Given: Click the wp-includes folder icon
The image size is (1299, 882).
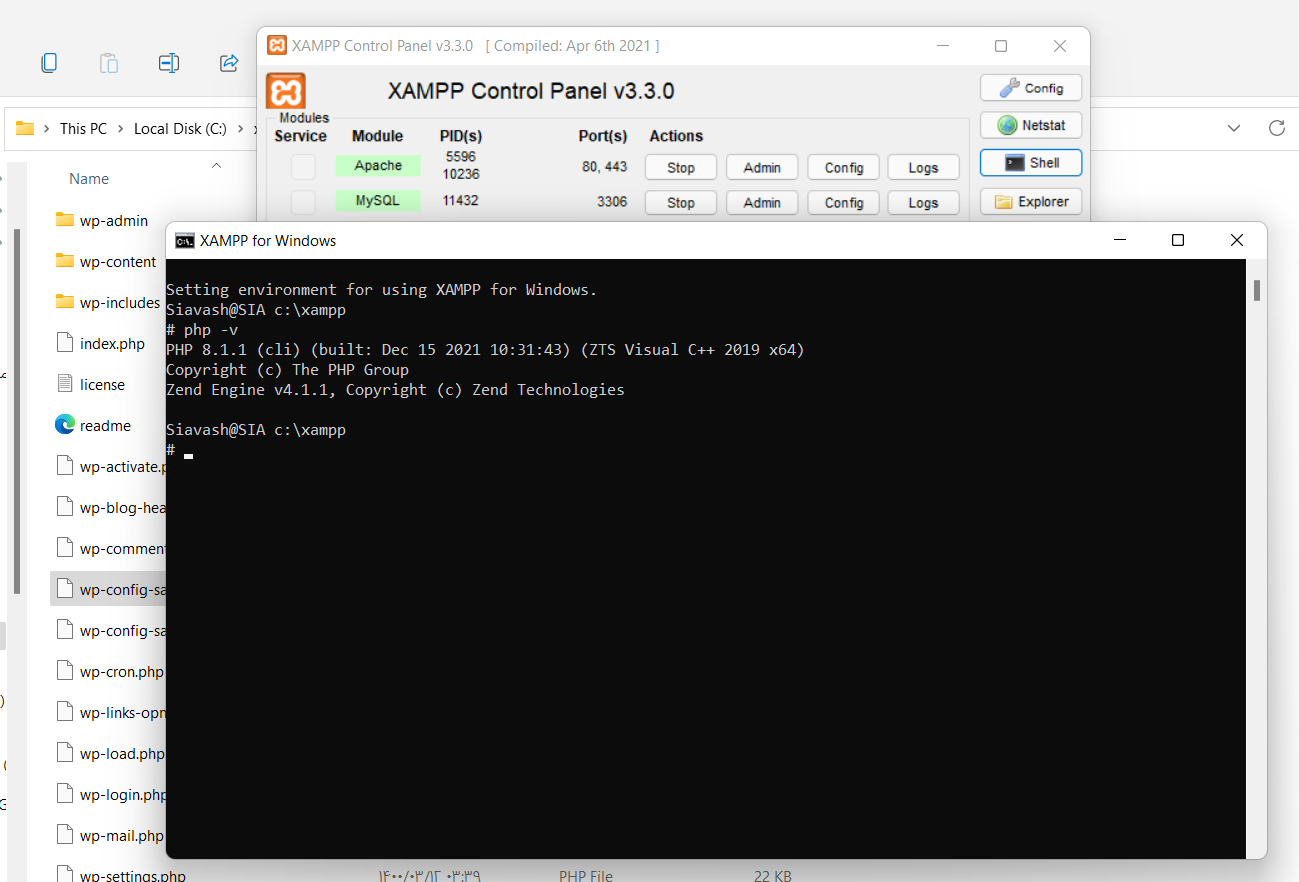Looking at the screenshot, I should point(65,302).
